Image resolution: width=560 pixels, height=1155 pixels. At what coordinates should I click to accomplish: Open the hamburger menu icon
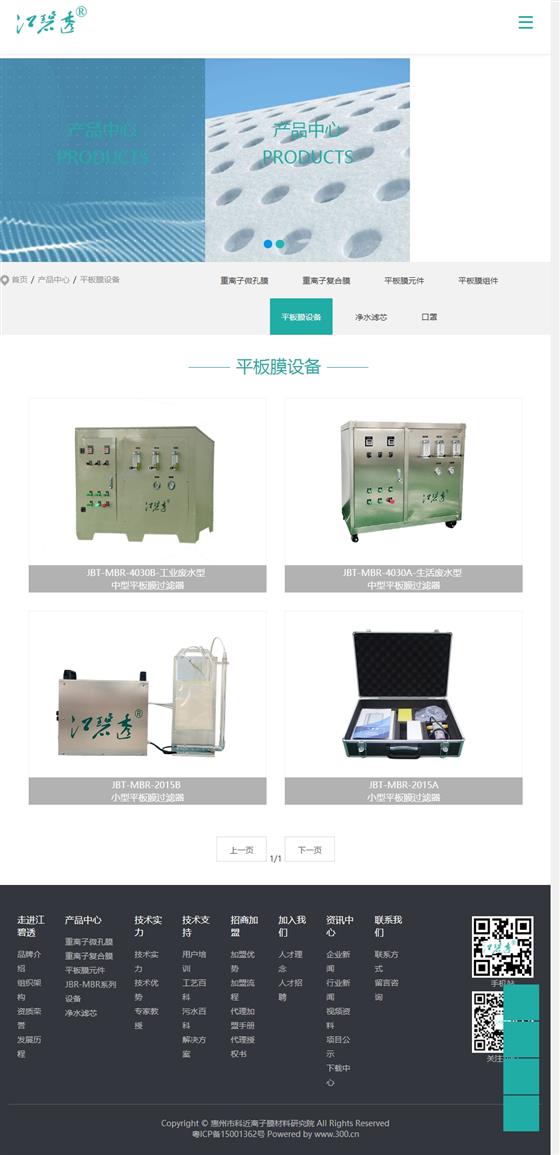(525, 23)
